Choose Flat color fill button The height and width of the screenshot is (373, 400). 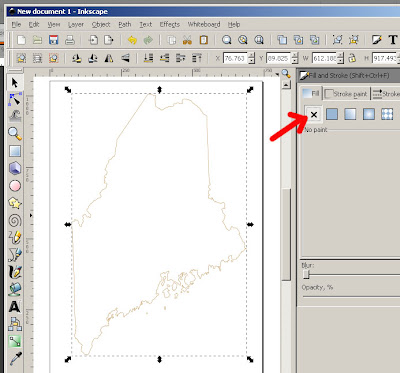pyautogui.click(x=332, y=114)
